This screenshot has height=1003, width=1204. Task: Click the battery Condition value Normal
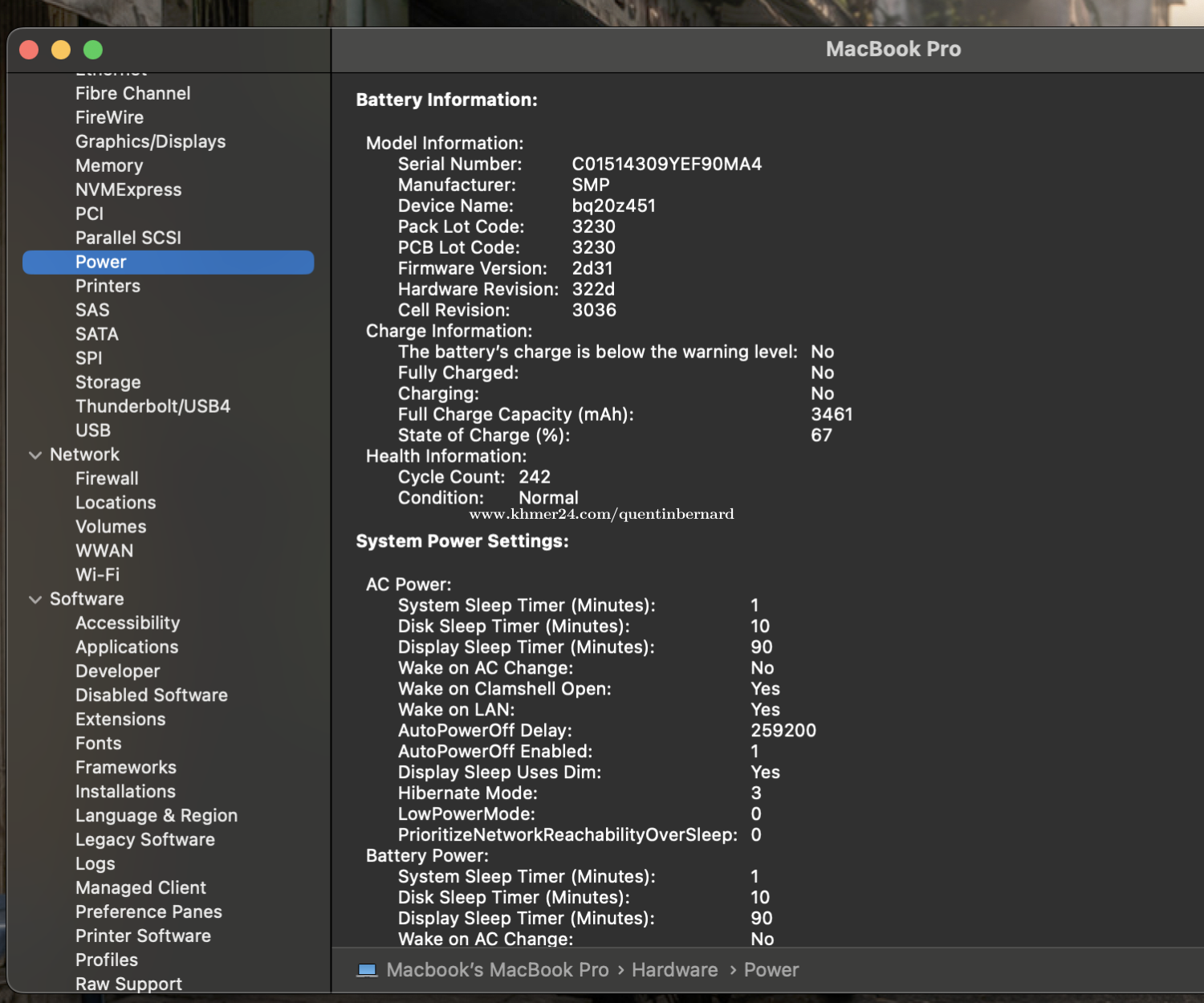click(x=548, y=498)
